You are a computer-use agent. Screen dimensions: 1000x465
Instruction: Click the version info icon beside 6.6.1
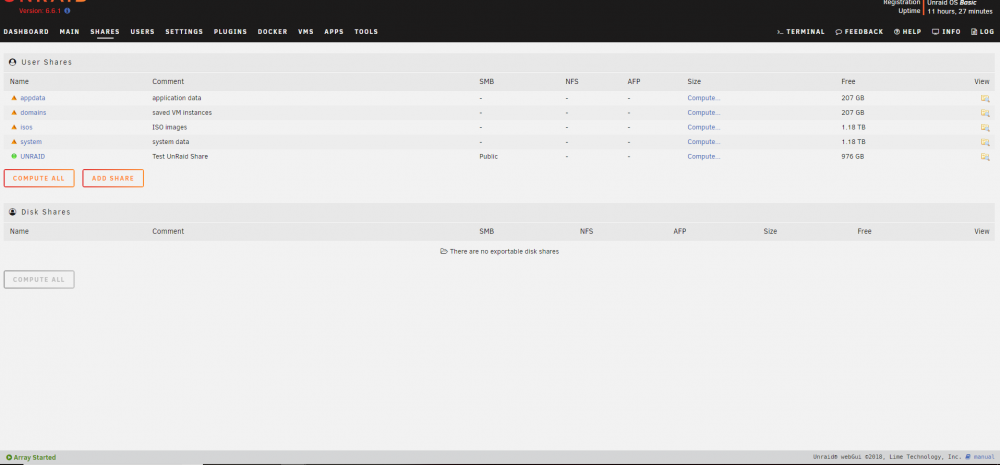click(x=68, y=11)
